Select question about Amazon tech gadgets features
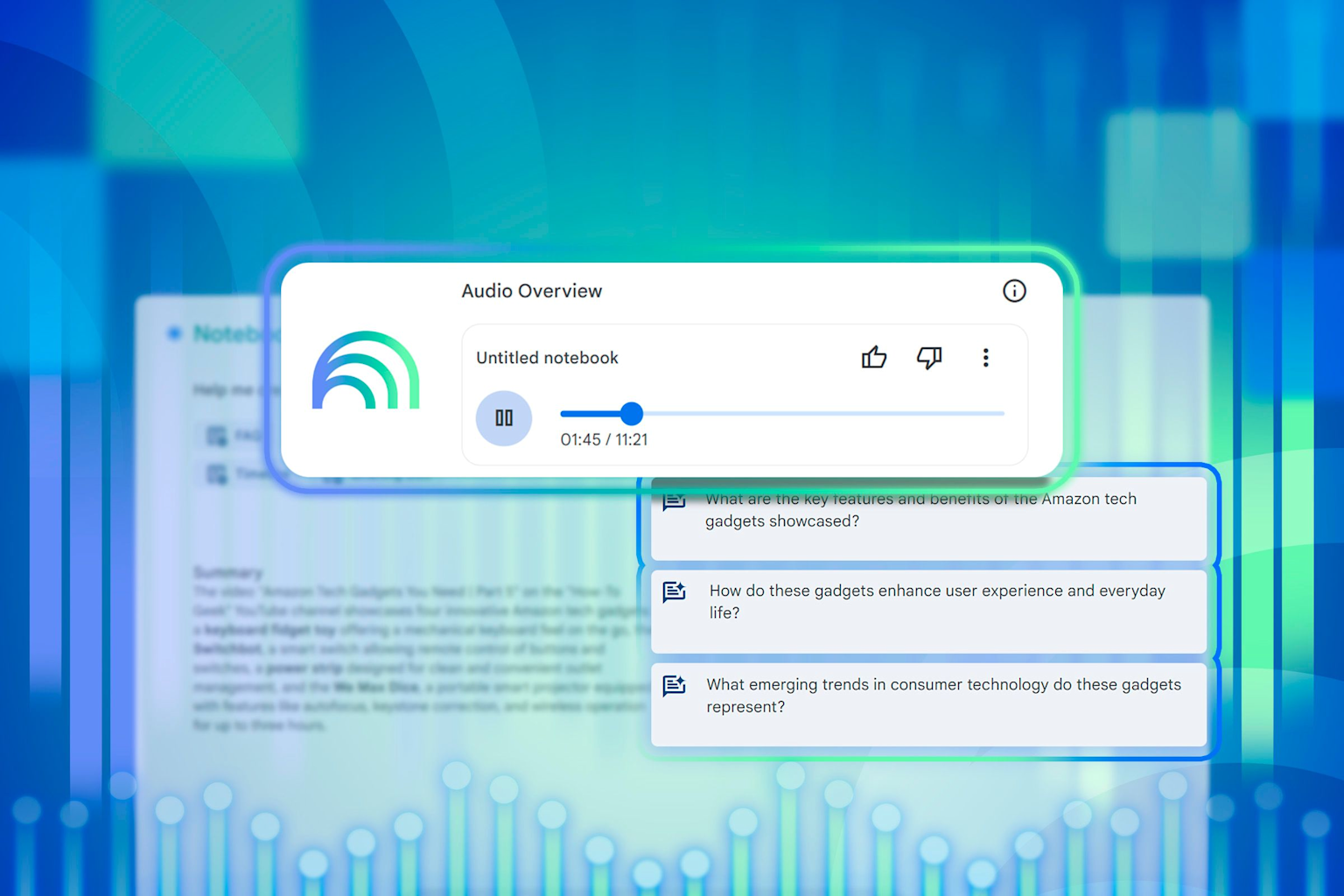This screenshot has width=1344, height=896. (928, 519)
